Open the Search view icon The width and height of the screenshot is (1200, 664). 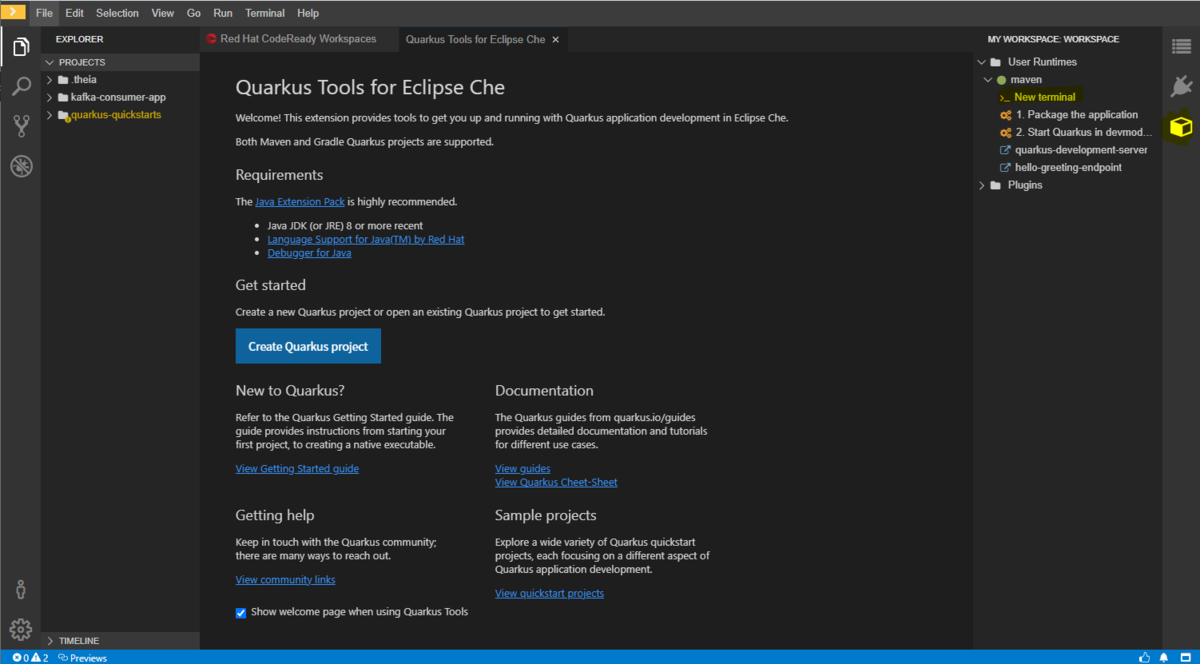pos(21,86)
